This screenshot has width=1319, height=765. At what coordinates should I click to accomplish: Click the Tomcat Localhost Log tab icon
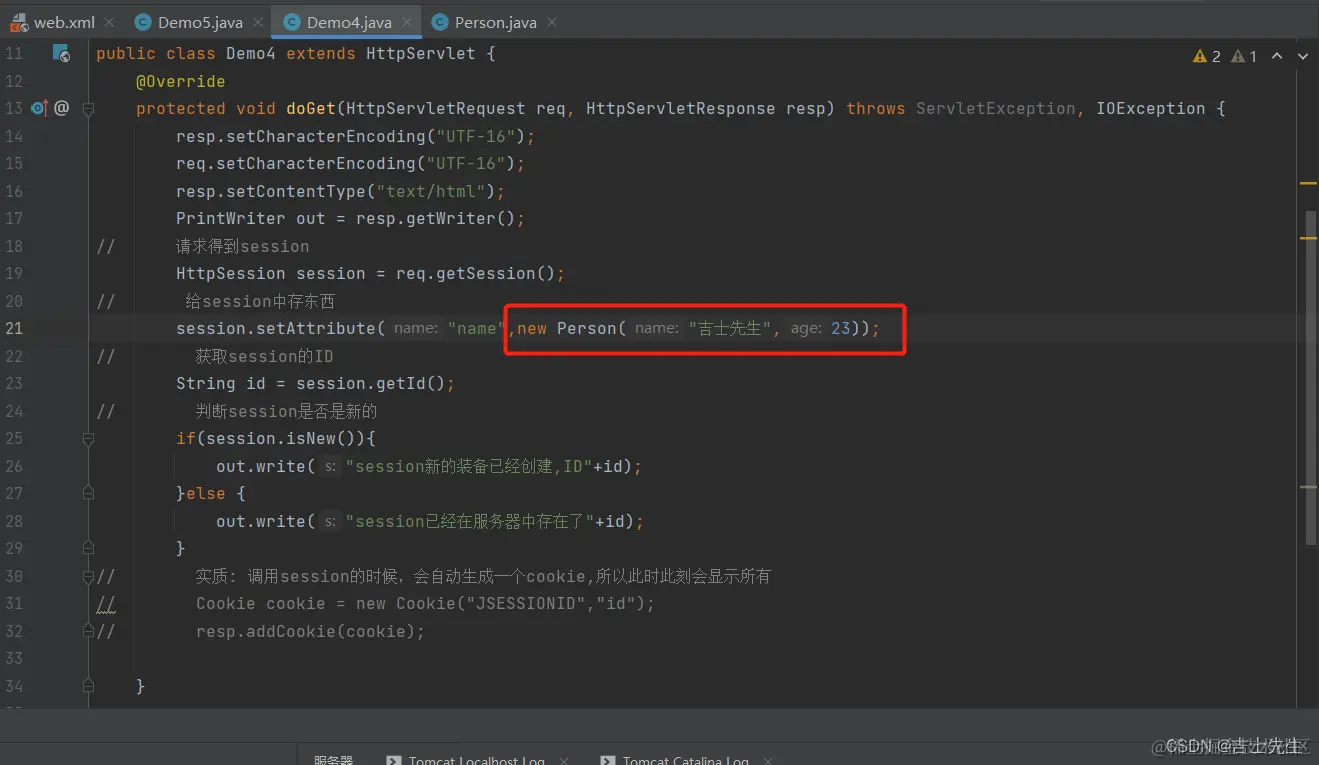point(394,761)
